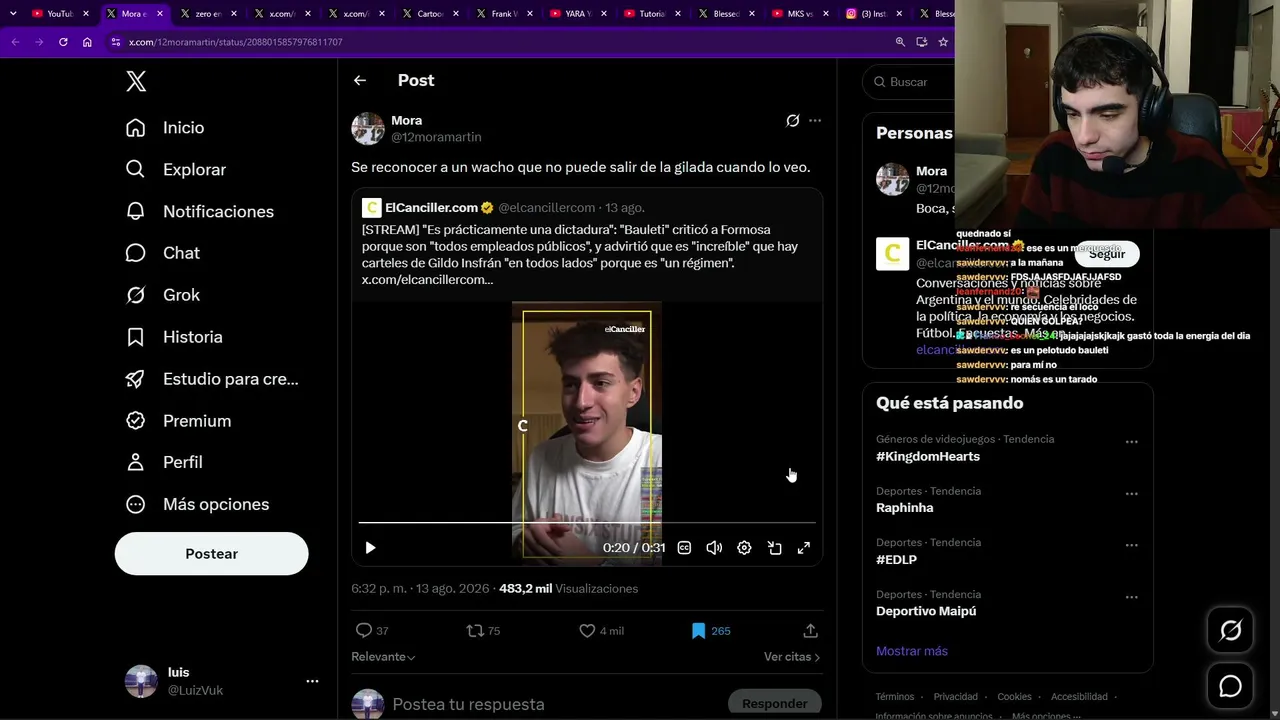Click the X logo in the sidebar
Screen dimensions: 1280x720
tap(136, 82)
